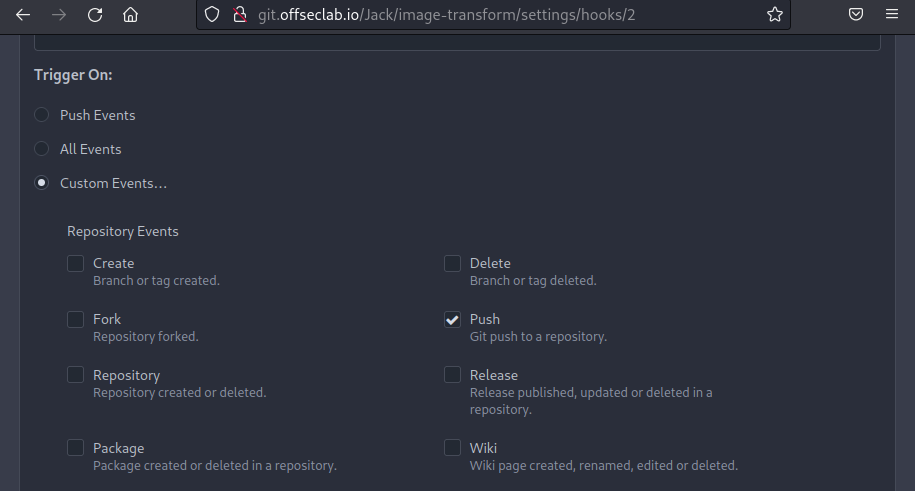The width and height of the screenshot is (915, 491).
Task: Go back to the previous page
Action: [23, 15]
